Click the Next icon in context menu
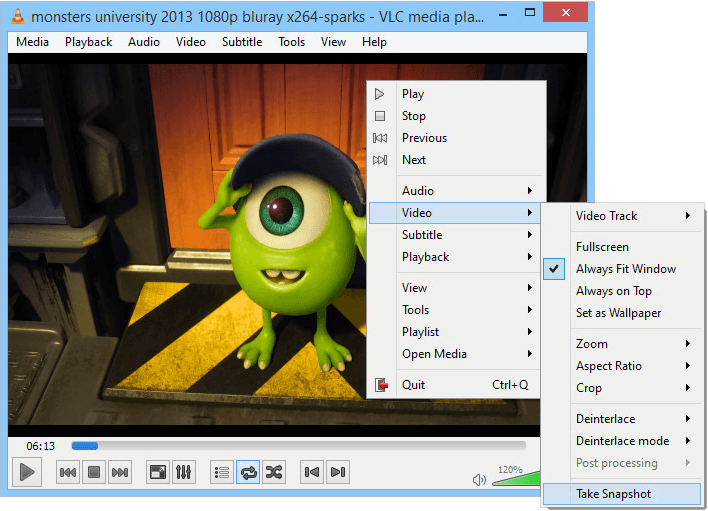 tap(380, 160)
